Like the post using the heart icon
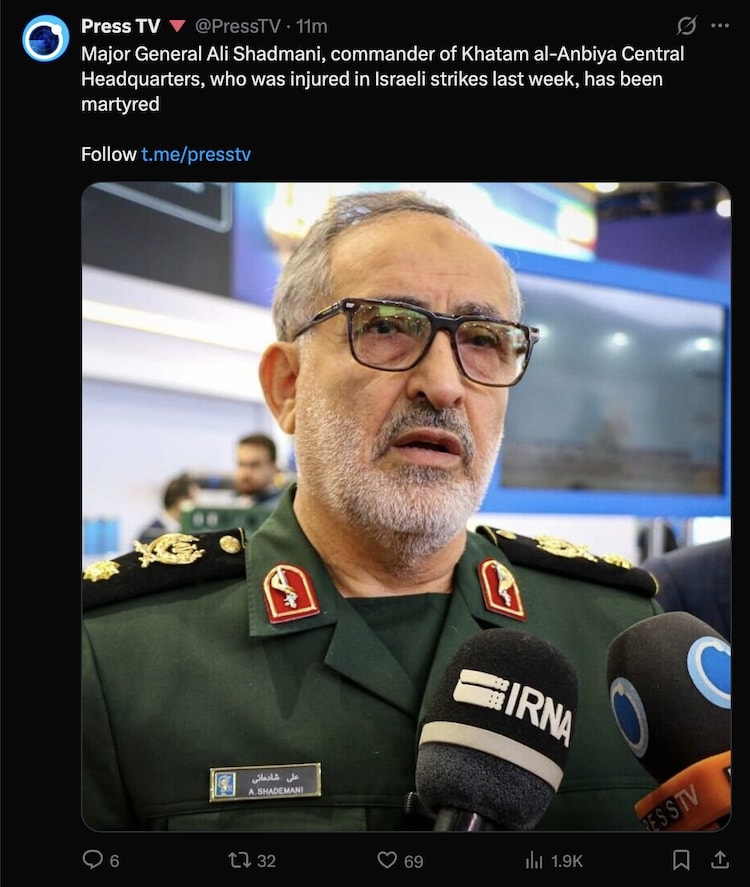 [387, 860]
